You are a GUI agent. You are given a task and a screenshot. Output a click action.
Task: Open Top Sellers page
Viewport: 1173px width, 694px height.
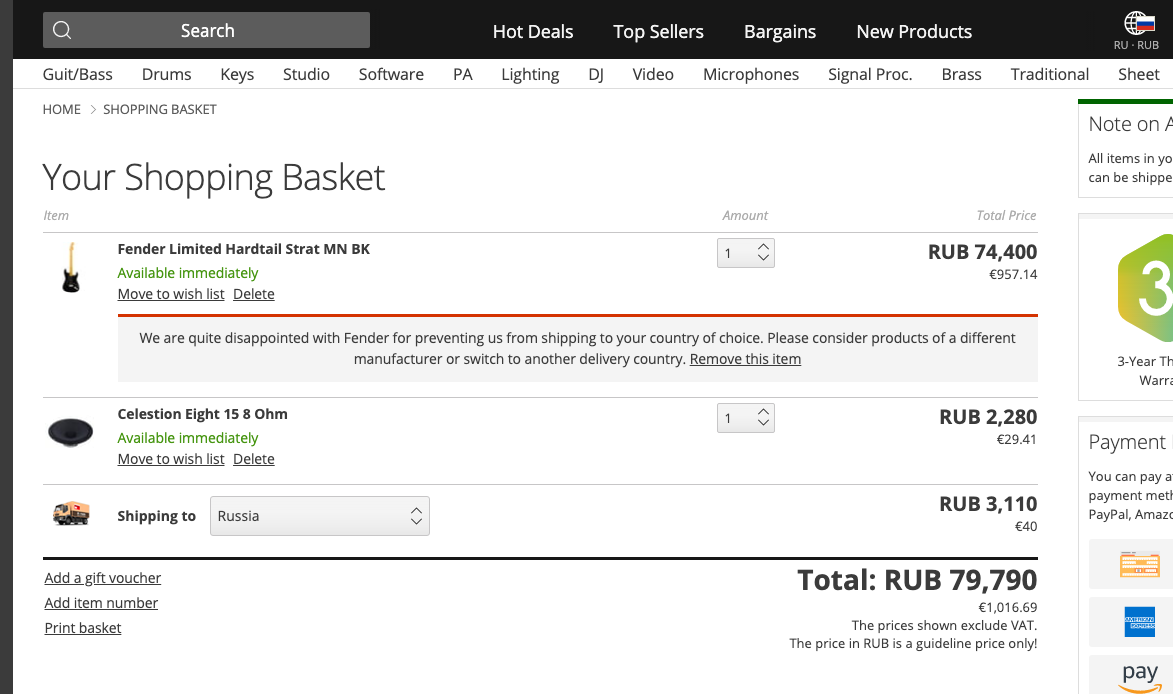(658, 31)
